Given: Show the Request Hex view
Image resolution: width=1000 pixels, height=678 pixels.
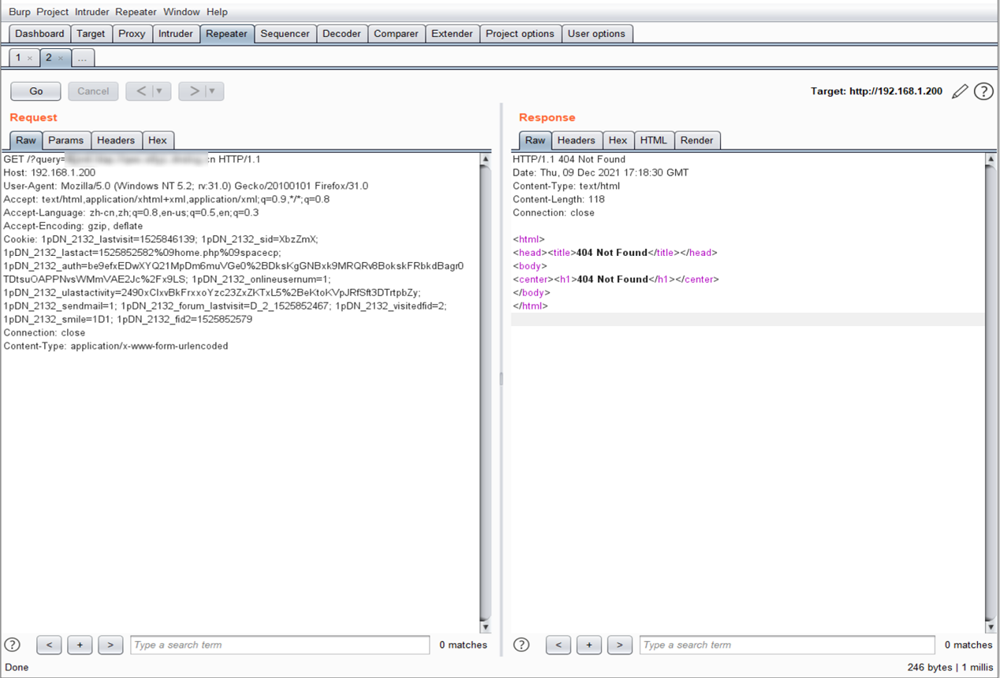Looking at the screenshot, I should [158, 140].
